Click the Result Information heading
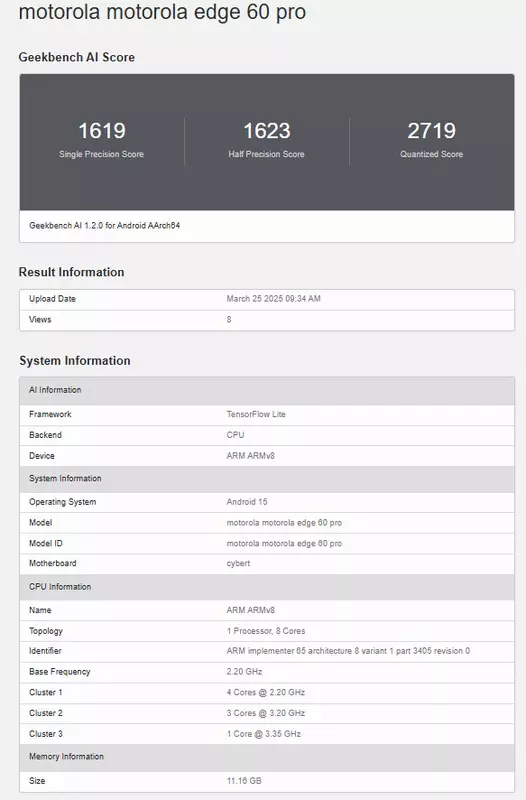This screenshot has width=526, height=800. pos(71,272)
